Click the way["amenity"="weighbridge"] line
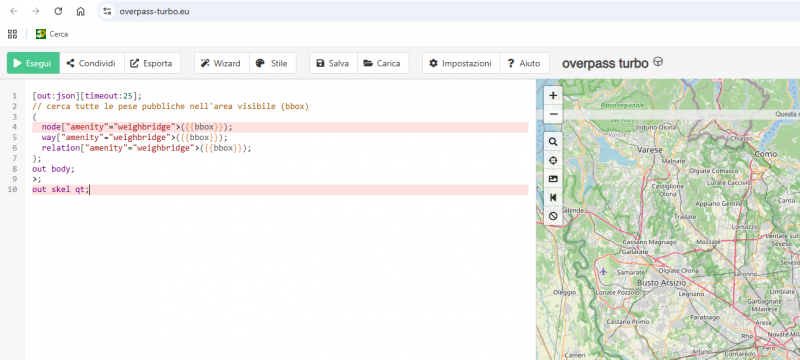The width and height of the screenshot is (800, 360). [x=135, y=137]
